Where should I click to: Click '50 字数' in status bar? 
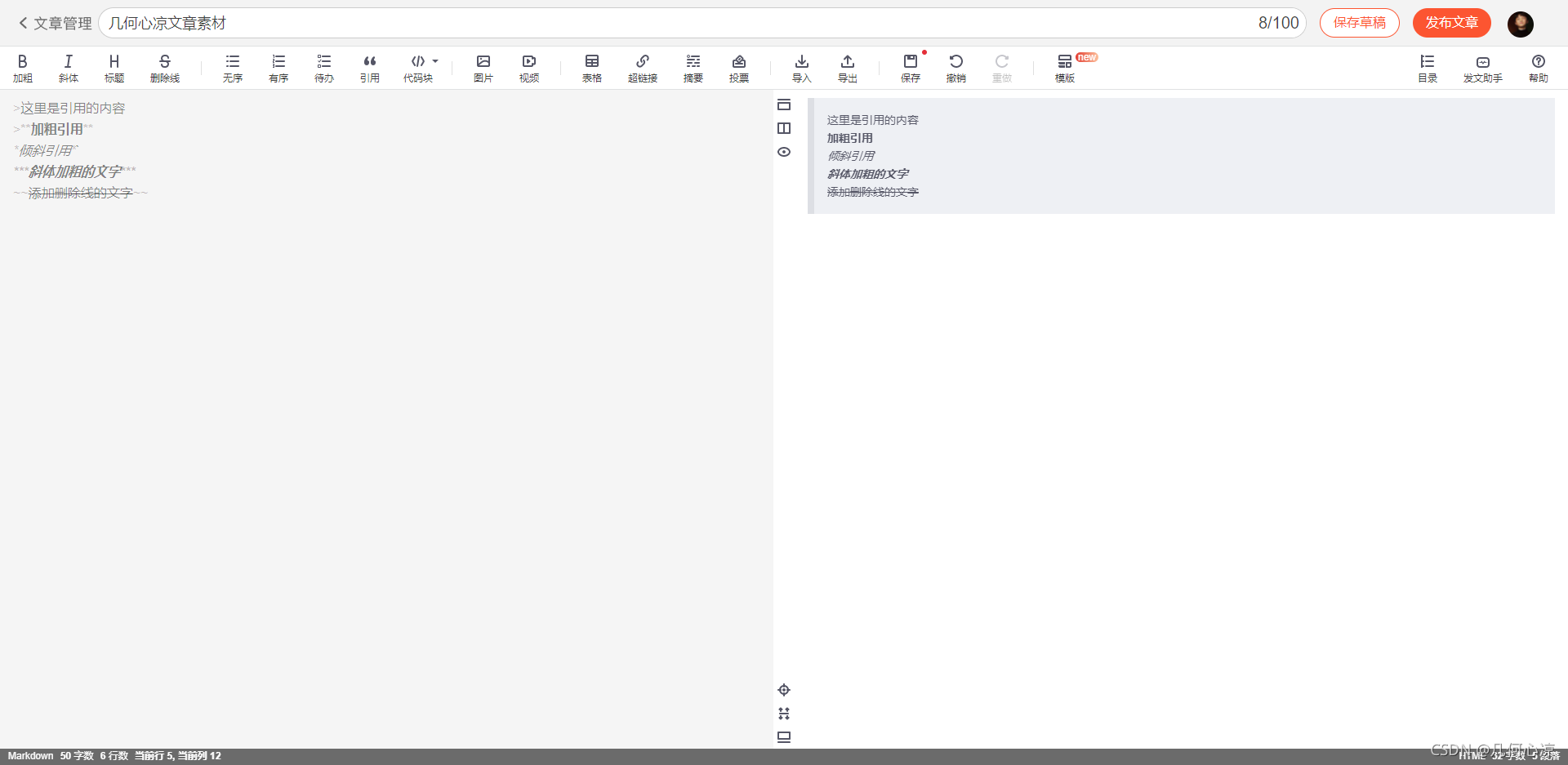77,756
